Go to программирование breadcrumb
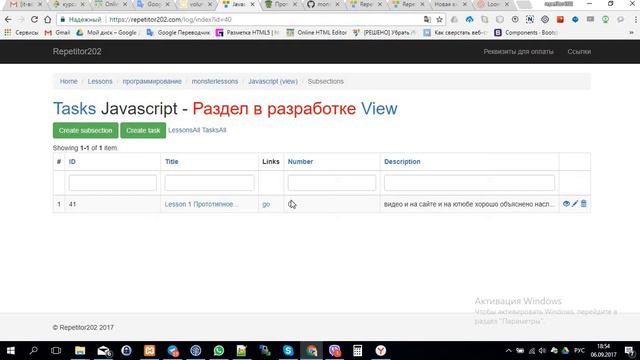640x360 pixels. click(x=152, y=81)
